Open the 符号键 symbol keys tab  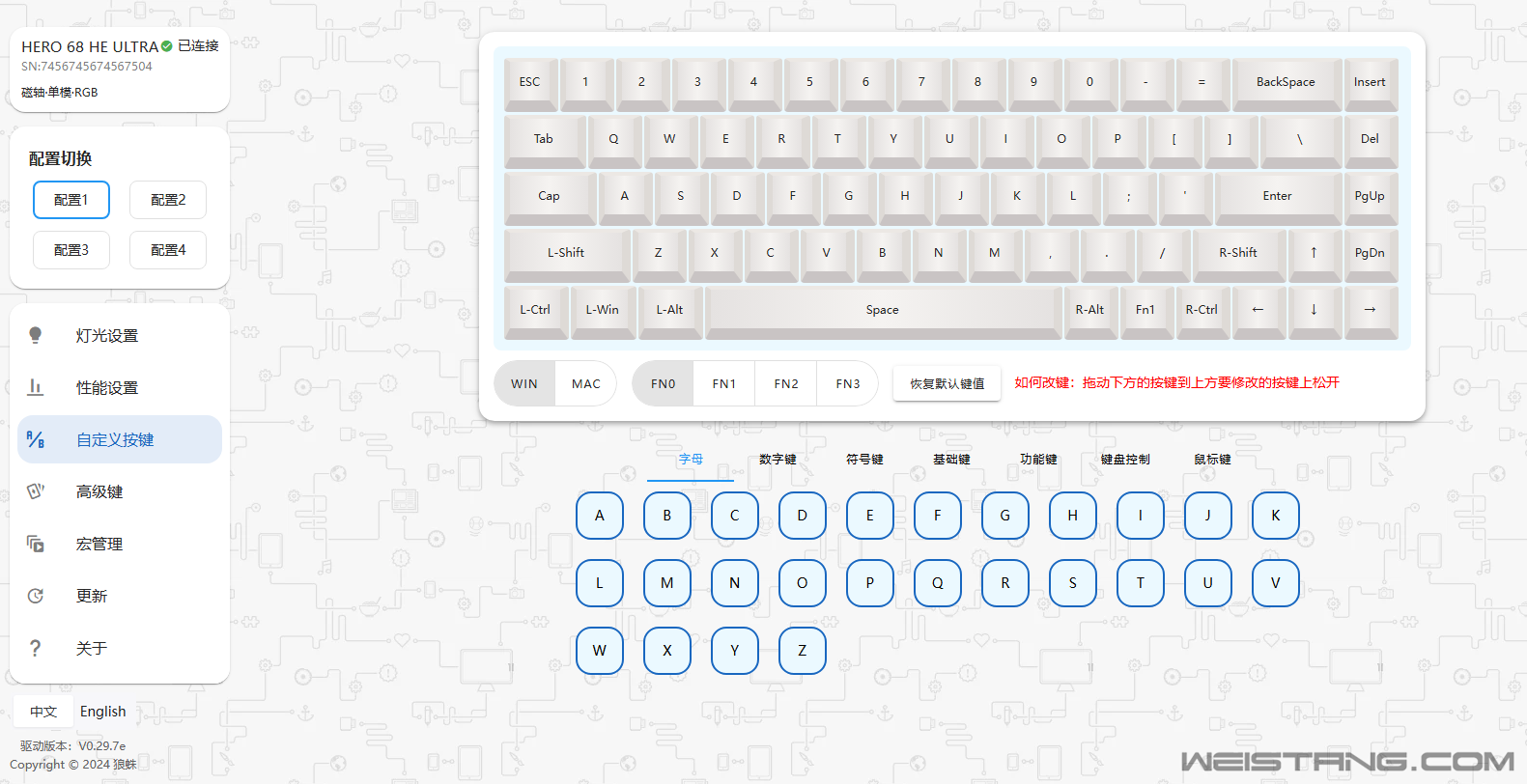tap(864, 460)
